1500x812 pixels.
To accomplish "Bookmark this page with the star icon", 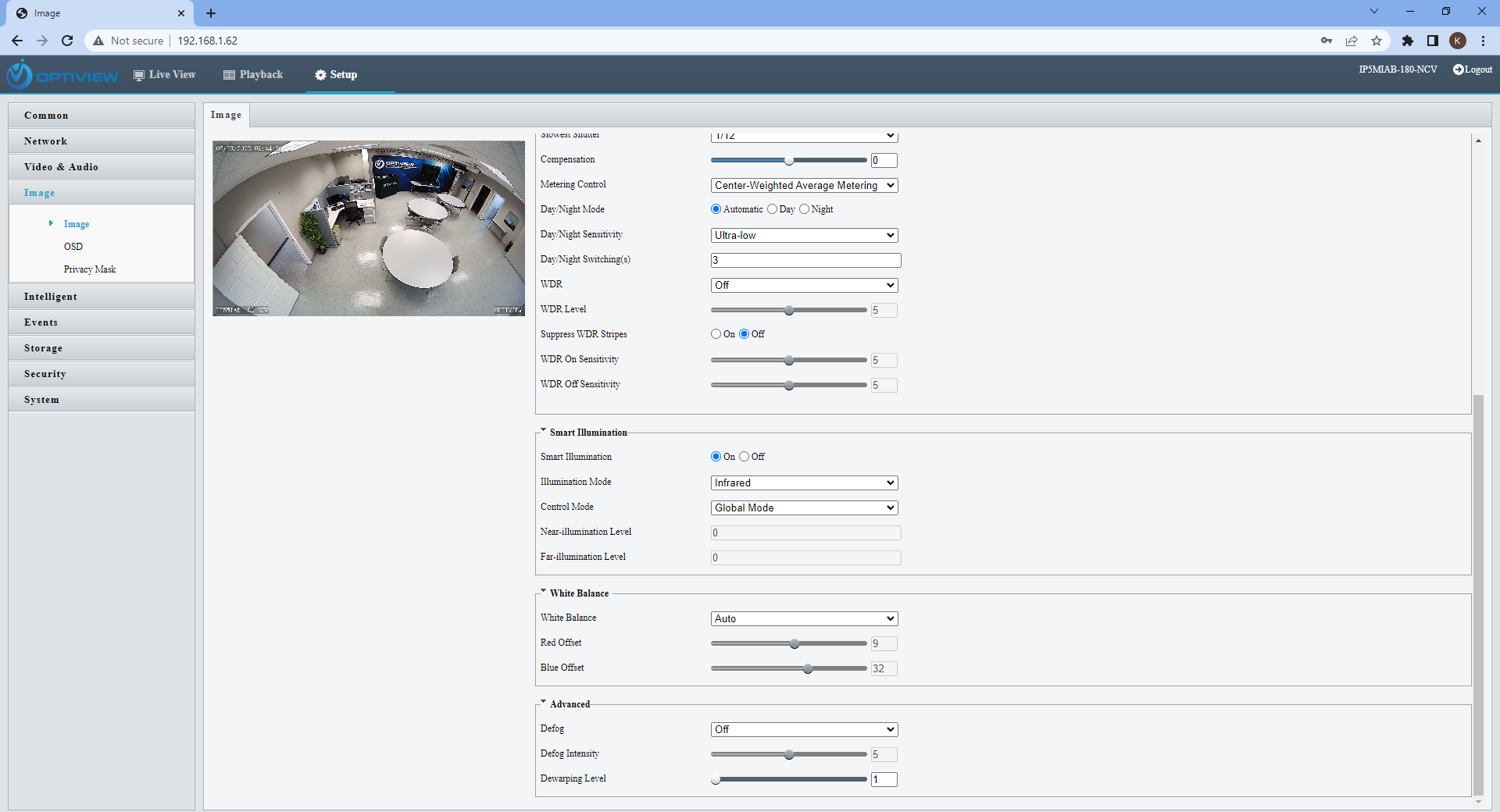I will (1377, 41).
